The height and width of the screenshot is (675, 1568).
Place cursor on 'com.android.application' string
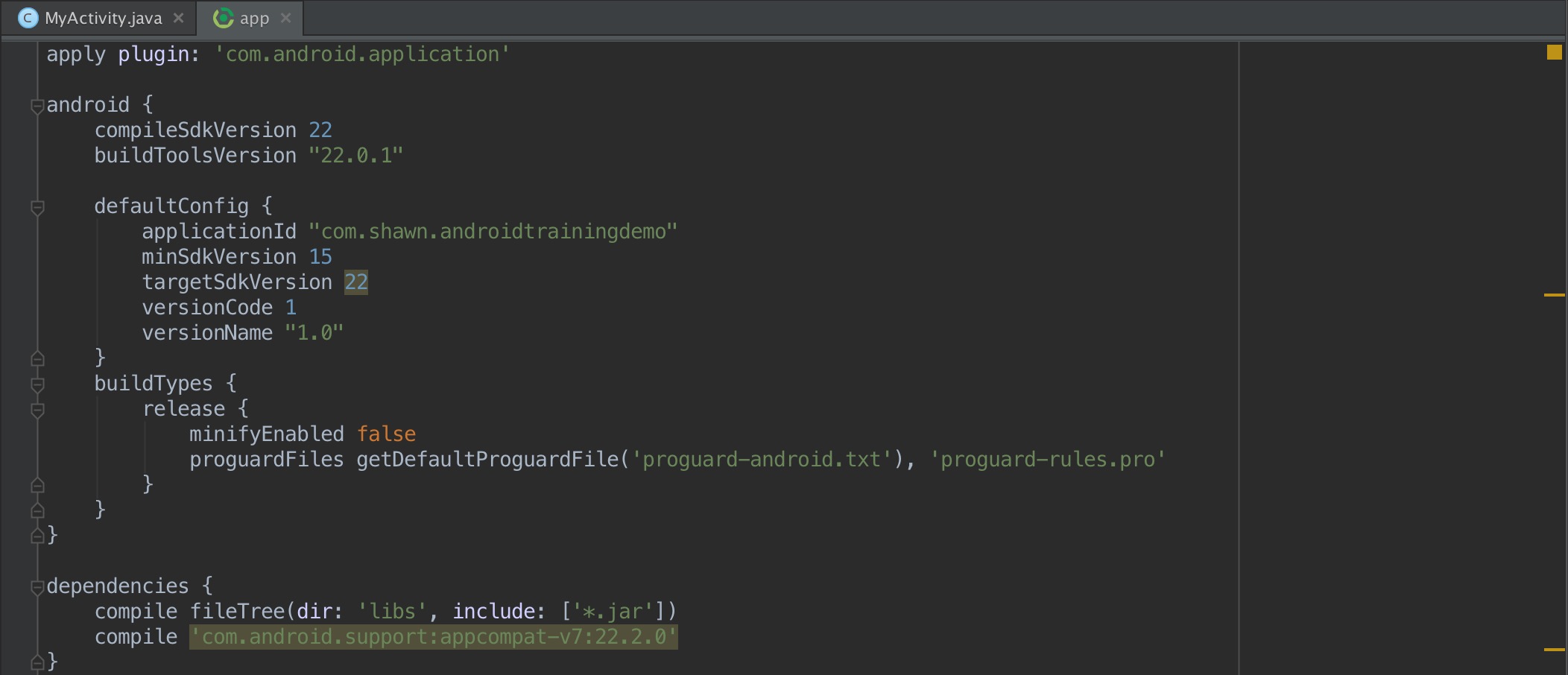(x=362, y=54)
